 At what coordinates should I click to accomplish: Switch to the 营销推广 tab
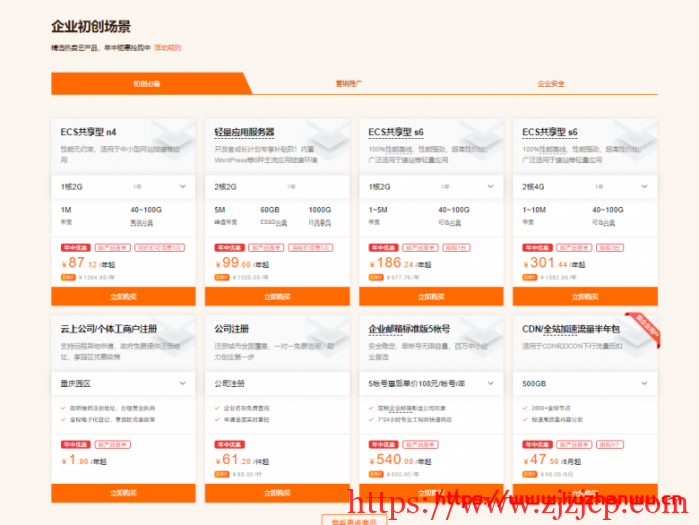point(349,83)
